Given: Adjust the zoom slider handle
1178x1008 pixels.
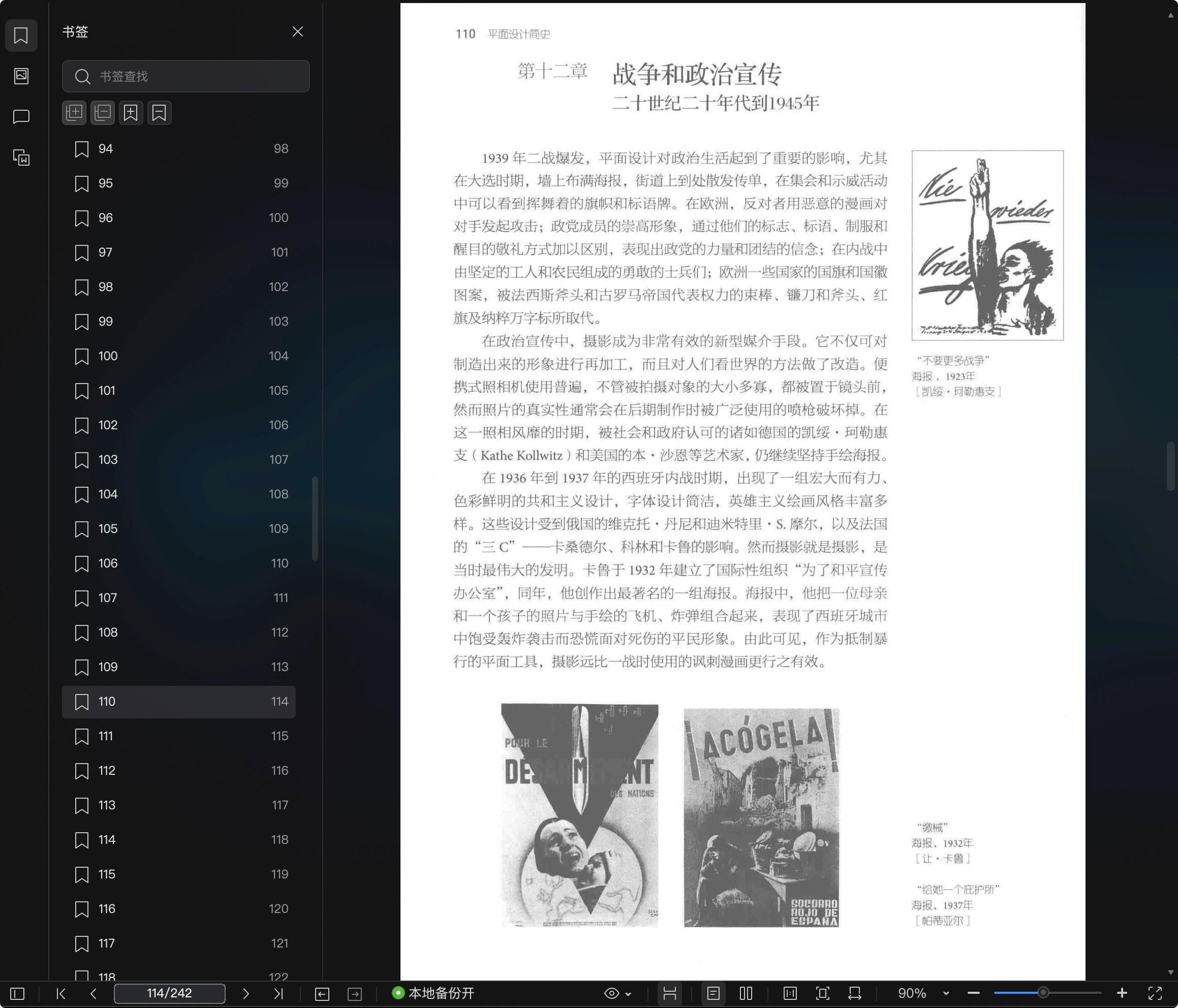Looking at the screenshot, I should [1043, 993].
